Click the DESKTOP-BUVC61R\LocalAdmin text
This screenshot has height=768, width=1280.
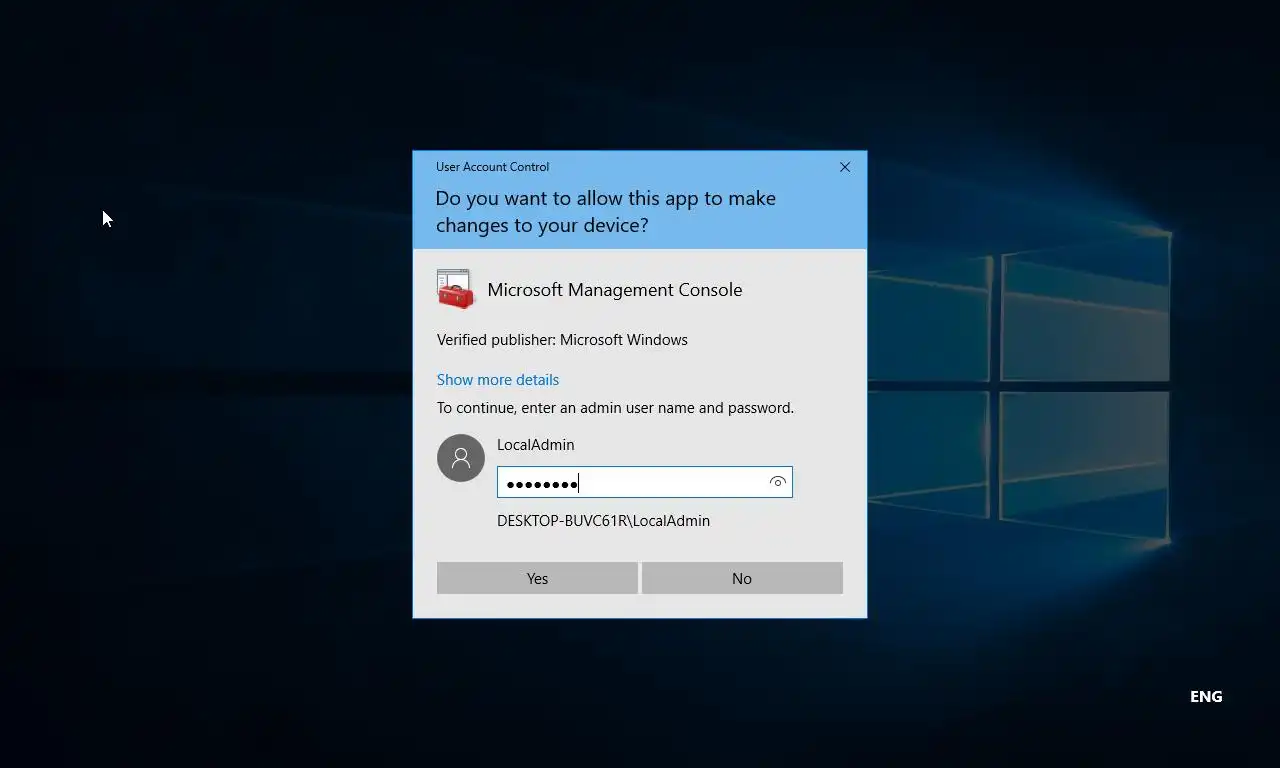(603, 521)
